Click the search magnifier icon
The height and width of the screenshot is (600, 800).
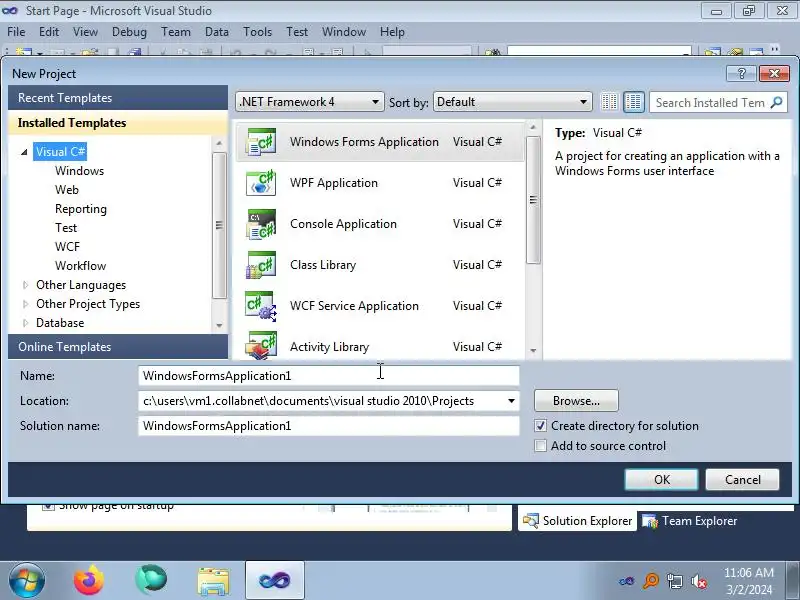(776, 102)
